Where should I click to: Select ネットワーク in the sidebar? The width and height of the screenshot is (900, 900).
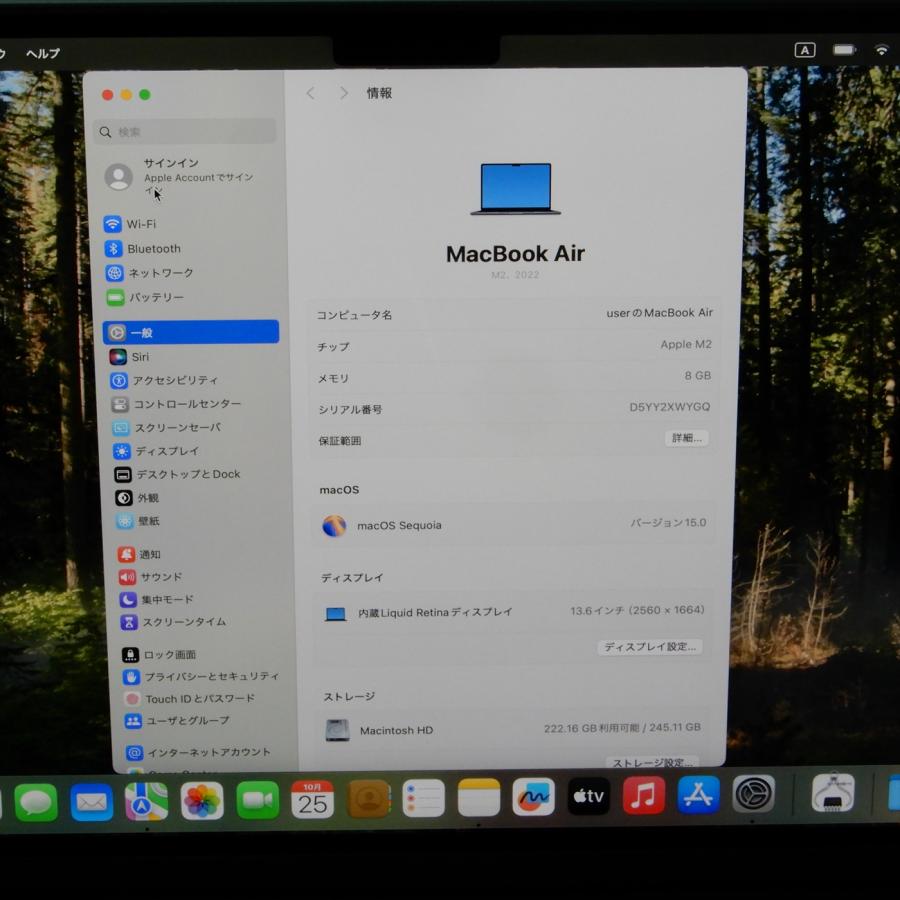tap(150, 273)
